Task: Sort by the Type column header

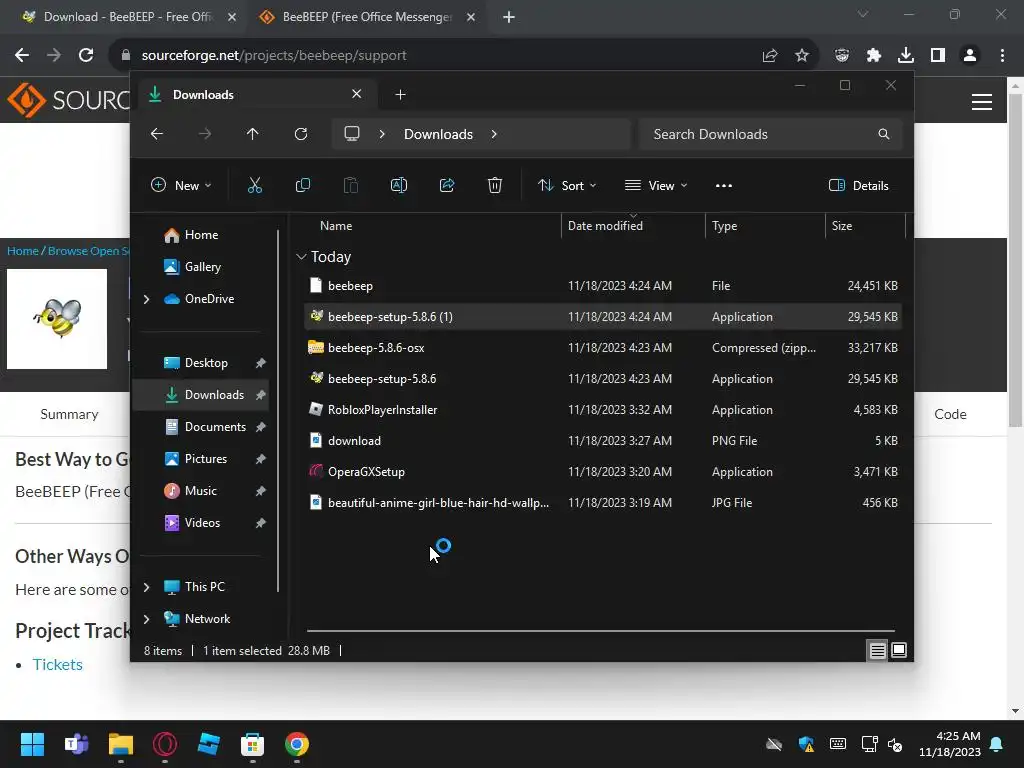Action: (x=724, y=225)
